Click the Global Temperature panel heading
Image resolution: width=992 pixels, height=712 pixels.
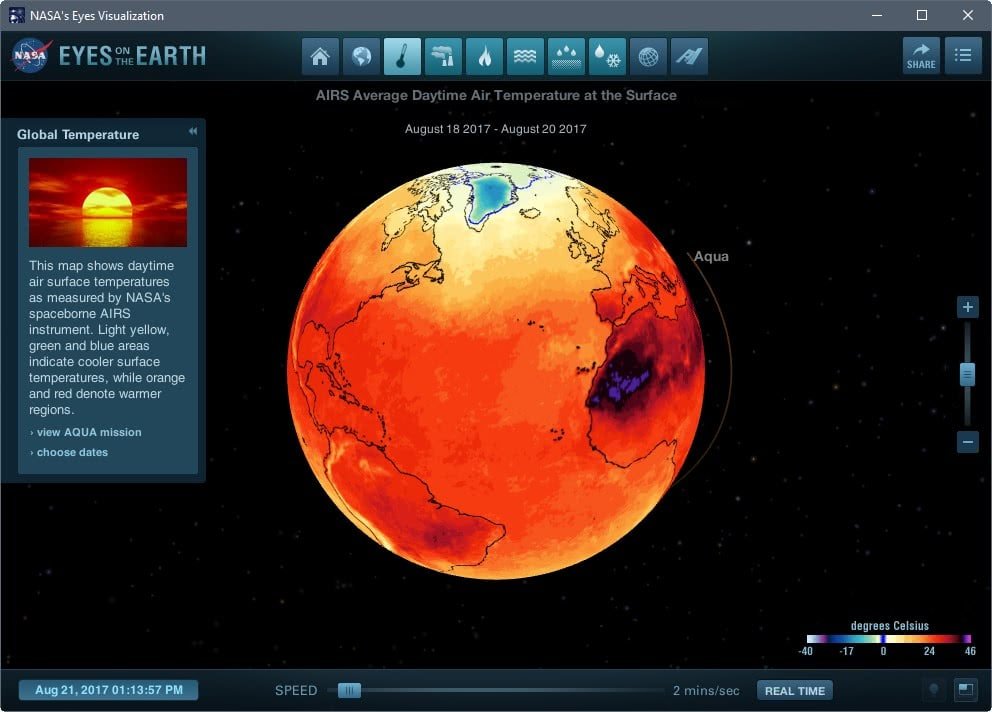click(x=78, y=134)
